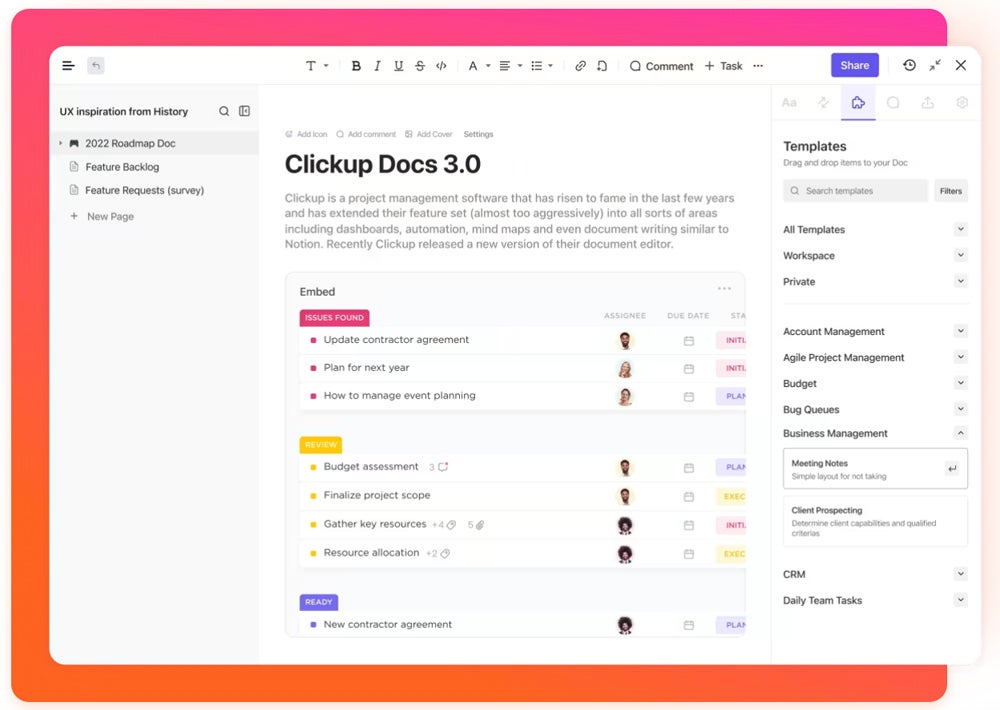Click the Filters button
Image resolution: width=1000 pixels, height=710 pixels.
(x=950, y=191)
